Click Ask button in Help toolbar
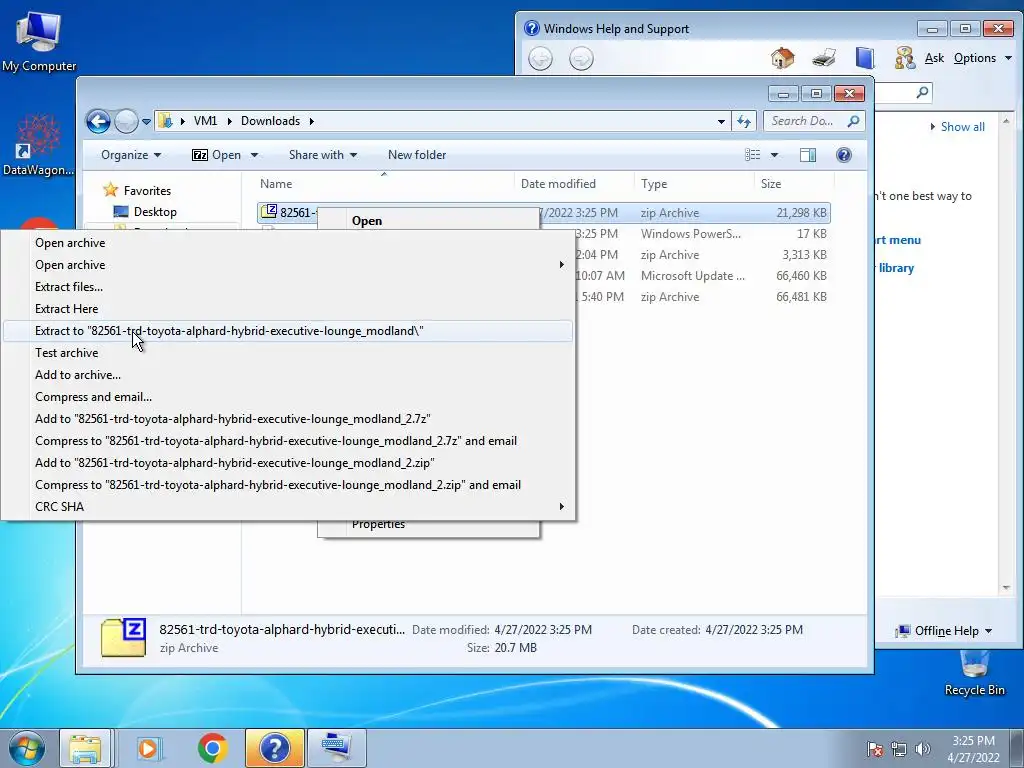 pyautogui.click(x=934, y=58)
